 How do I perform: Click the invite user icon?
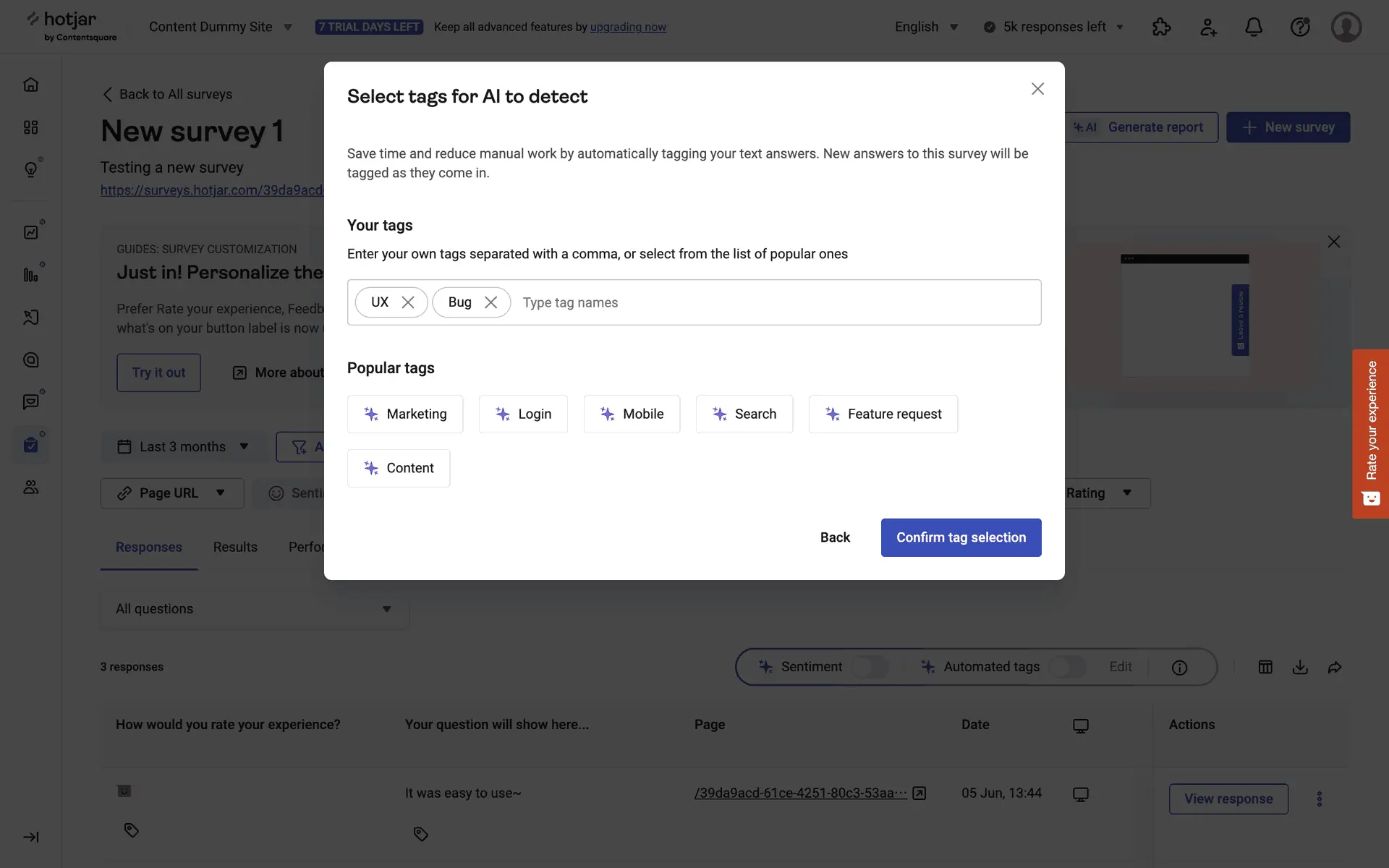point(1207,27)
